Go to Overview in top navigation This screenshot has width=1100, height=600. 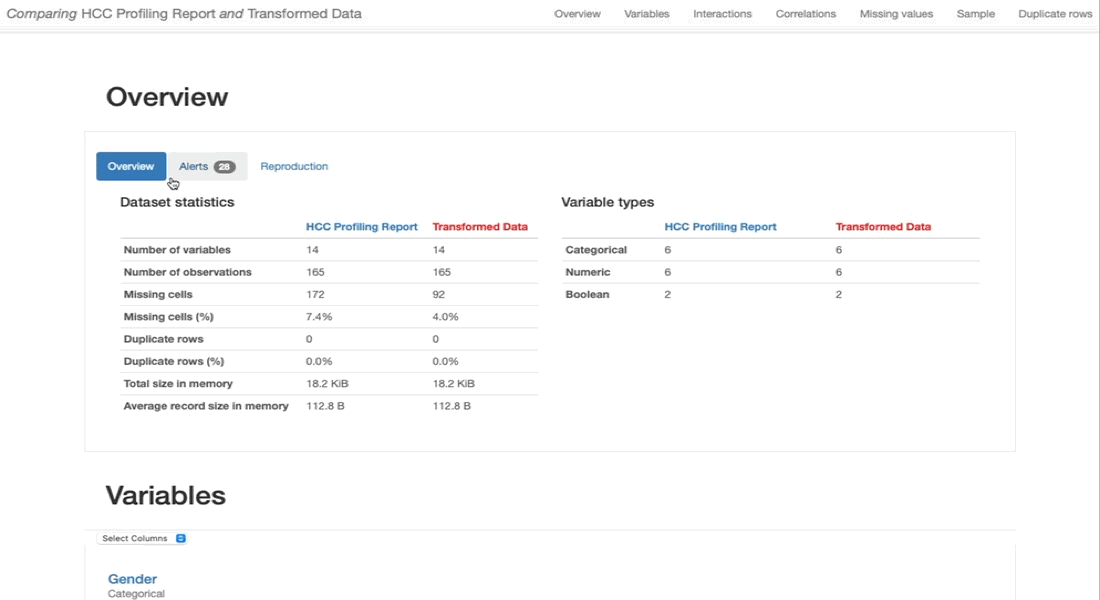577,13
